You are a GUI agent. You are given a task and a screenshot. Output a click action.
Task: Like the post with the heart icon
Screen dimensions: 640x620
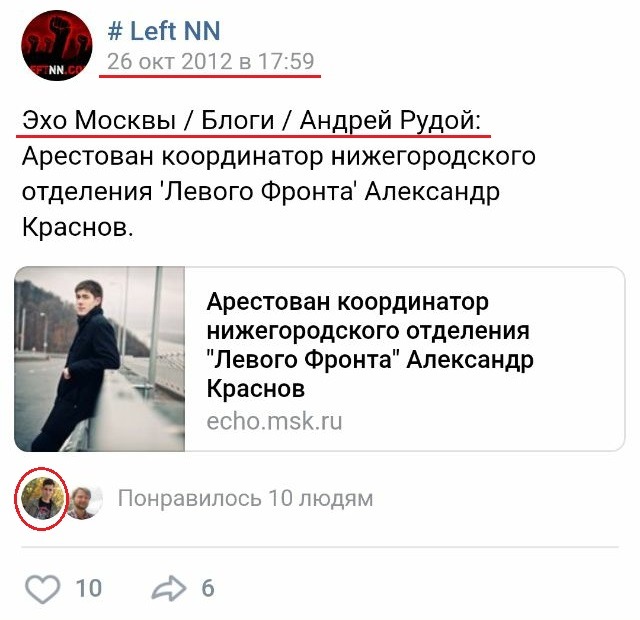coord(42,589)
